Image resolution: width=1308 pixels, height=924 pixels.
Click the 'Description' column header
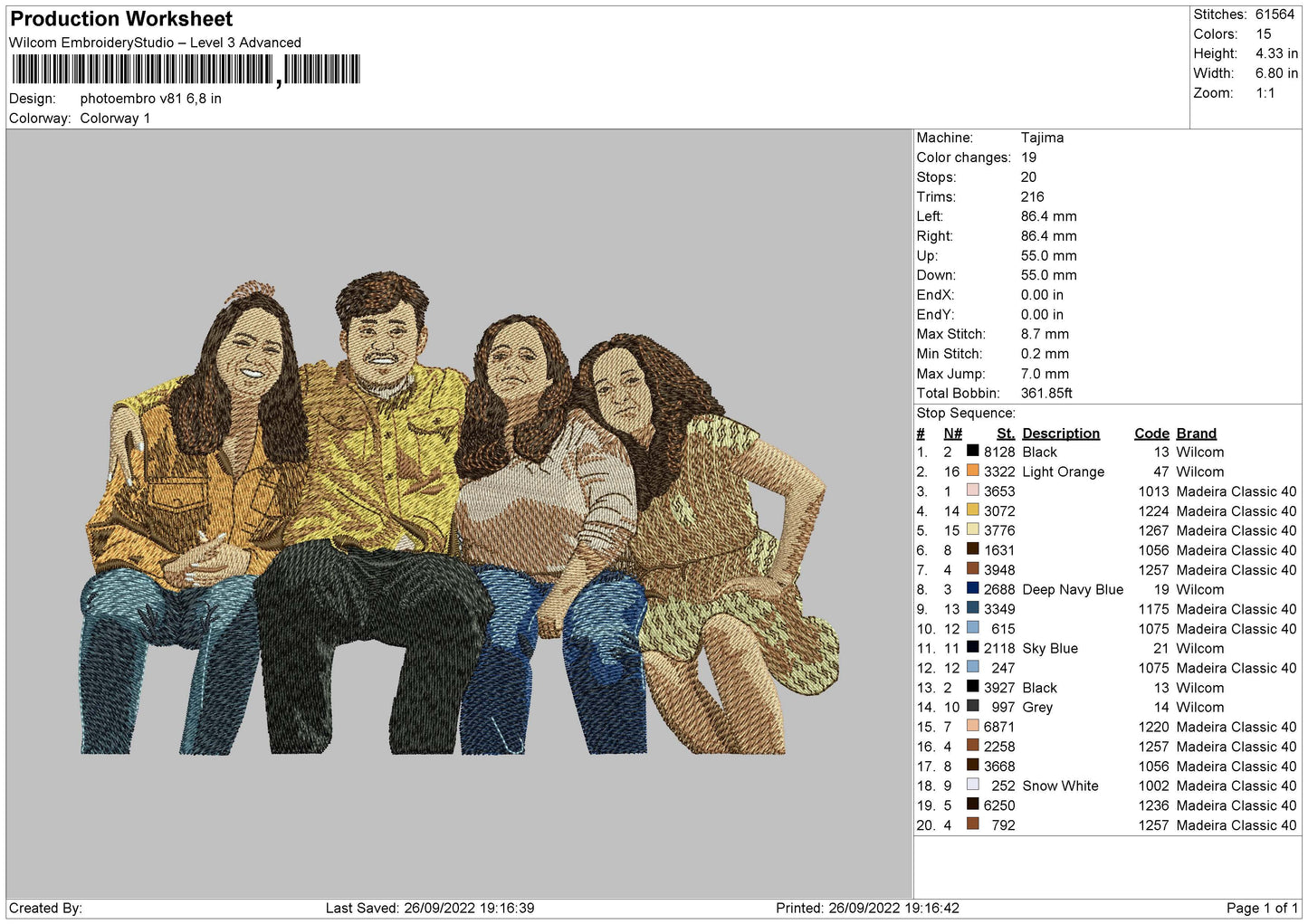pyautogui.click(x=1061, y=433)
